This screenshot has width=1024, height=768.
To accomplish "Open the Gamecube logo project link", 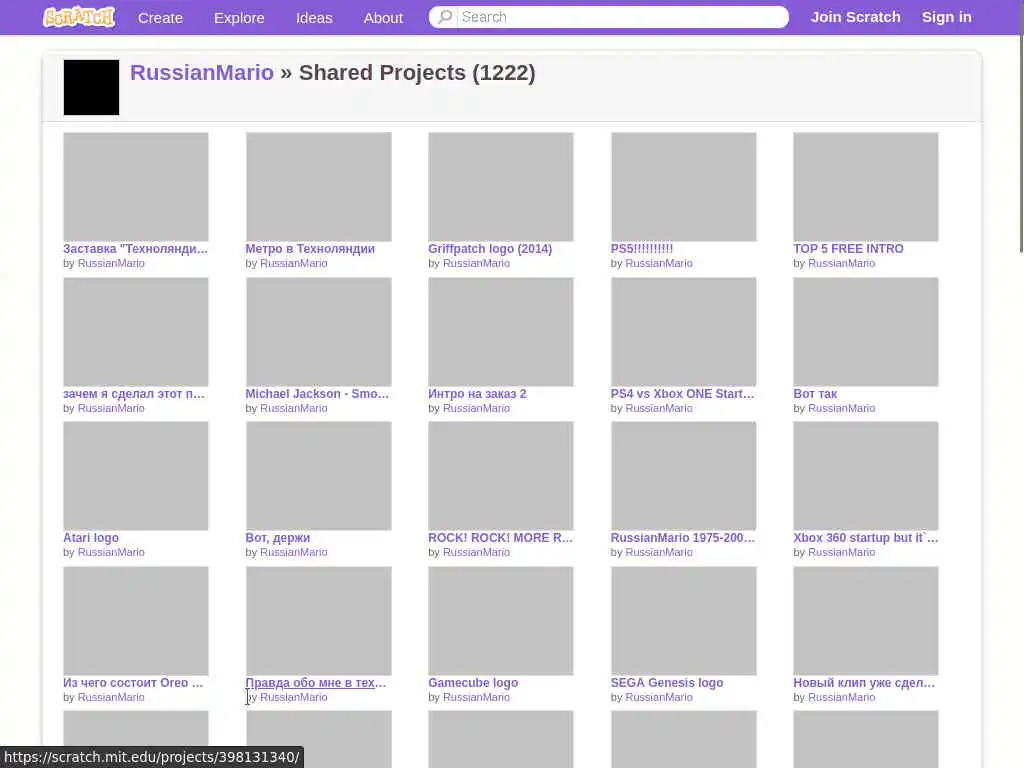I will [473, 682].
